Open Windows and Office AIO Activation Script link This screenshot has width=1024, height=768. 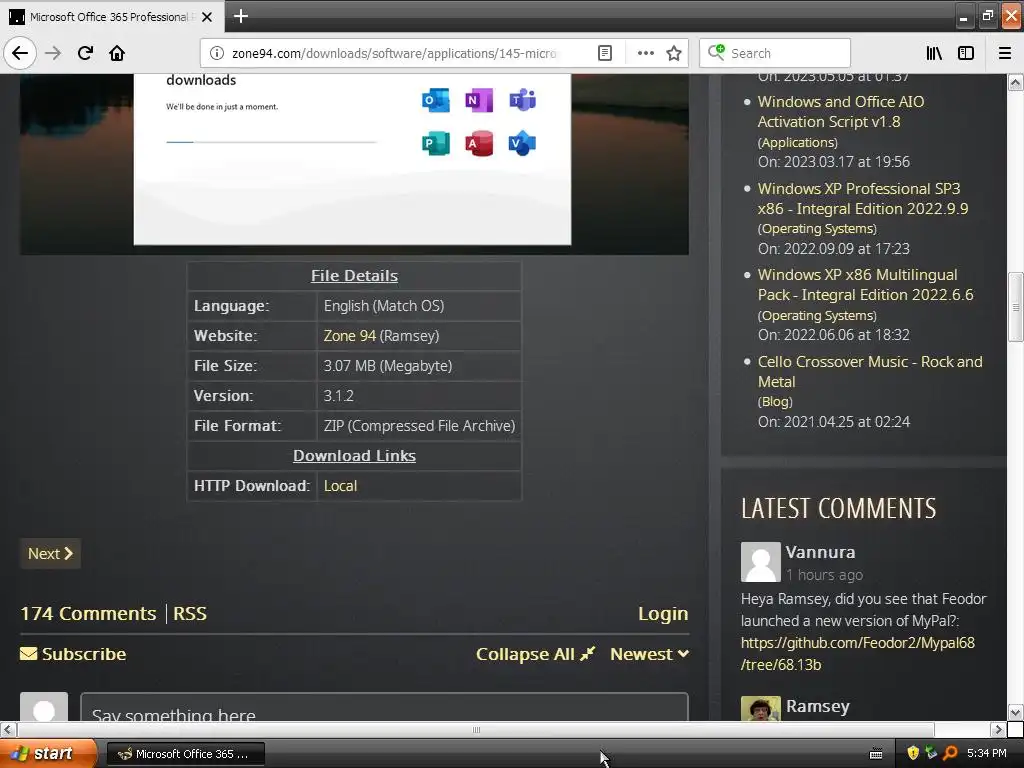pyautogui.click(x=840, y=112)
